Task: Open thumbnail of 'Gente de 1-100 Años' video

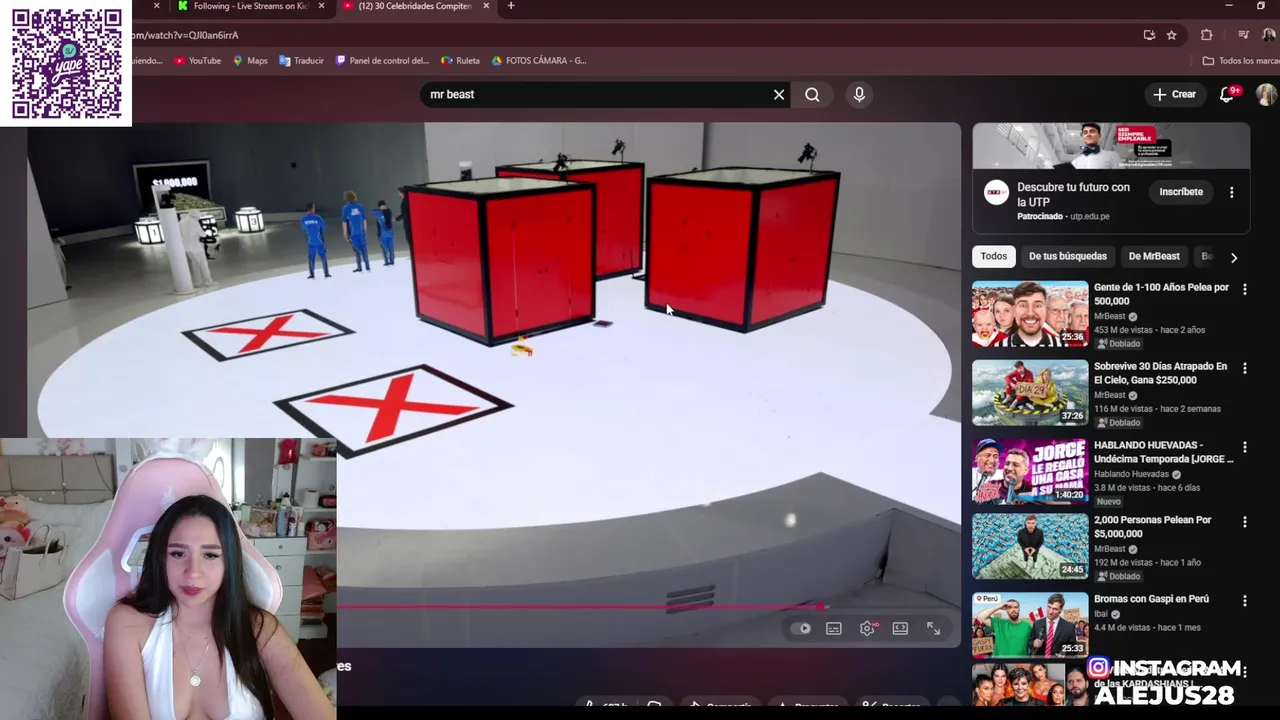Action: pos(1030,314)
